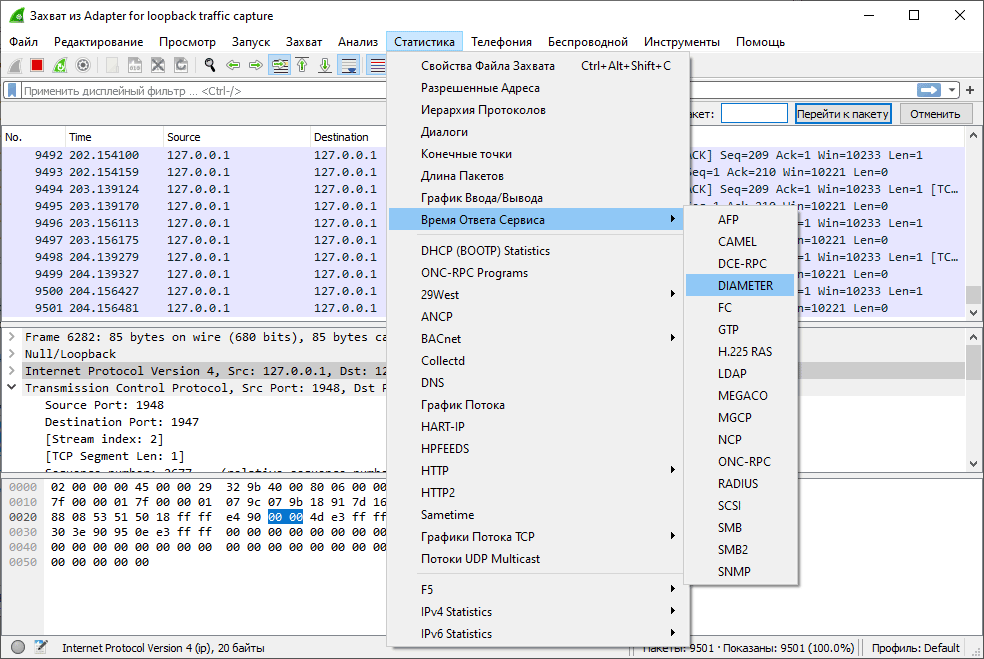
Task: Click the packet list vertical scrollbar thumb
Action: coord(973,294)
